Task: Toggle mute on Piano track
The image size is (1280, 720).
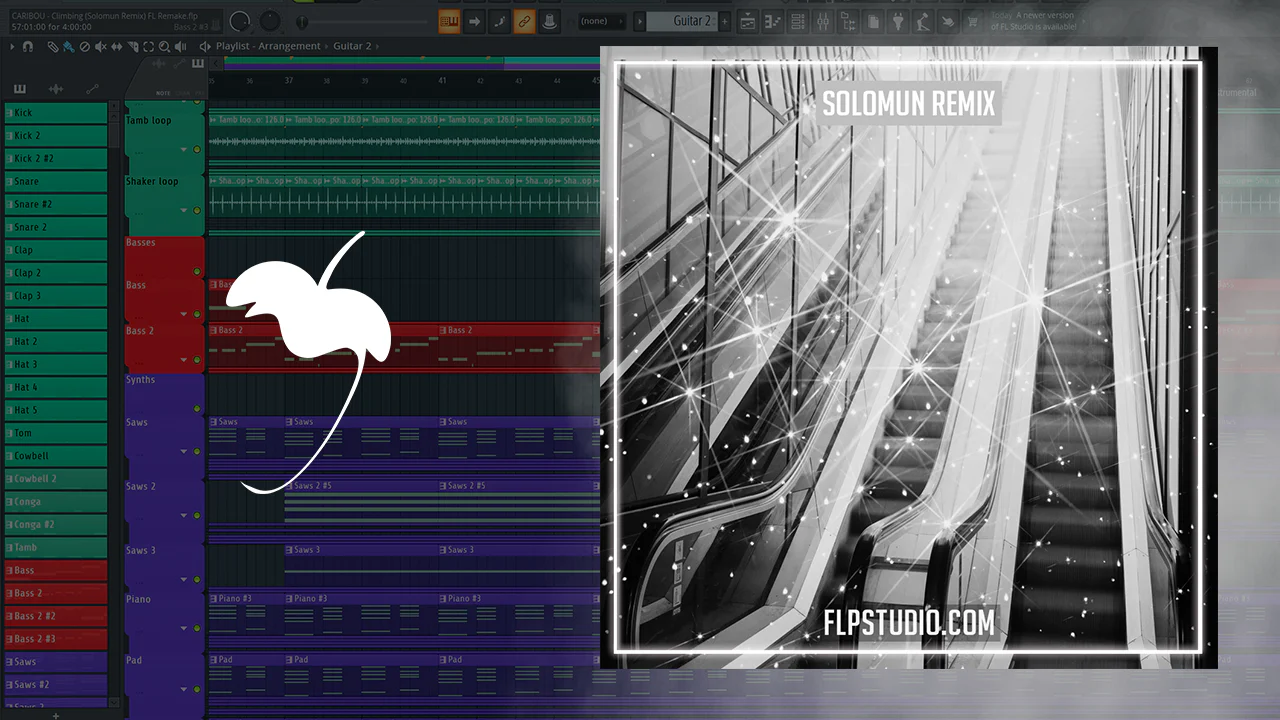Action: (197, 628)
